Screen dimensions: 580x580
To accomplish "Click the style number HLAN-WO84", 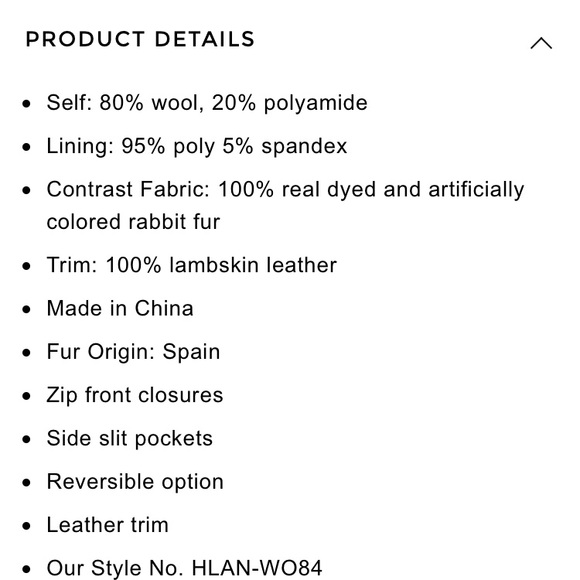I will point(257,568).
